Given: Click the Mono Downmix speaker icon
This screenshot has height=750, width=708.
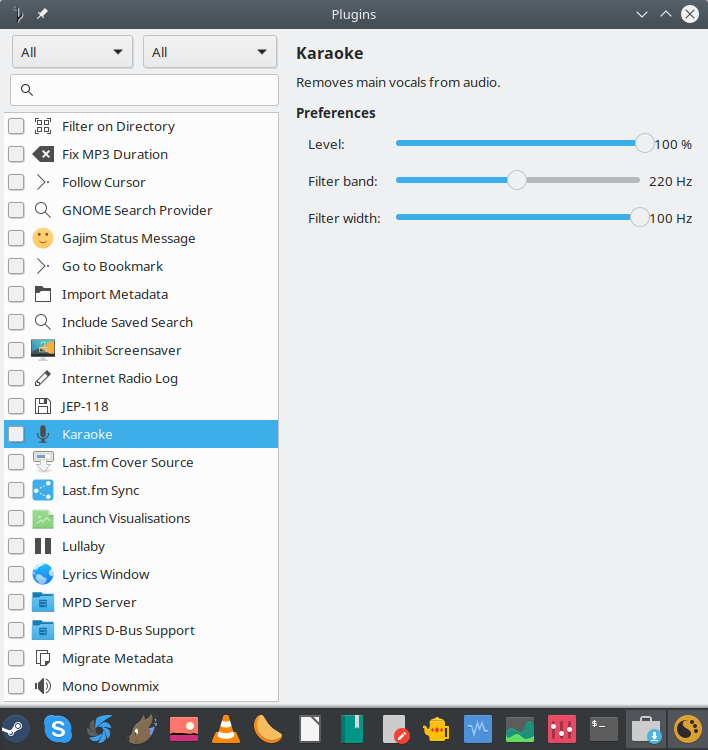Looking at the screenshot, I should pos(42,686).
